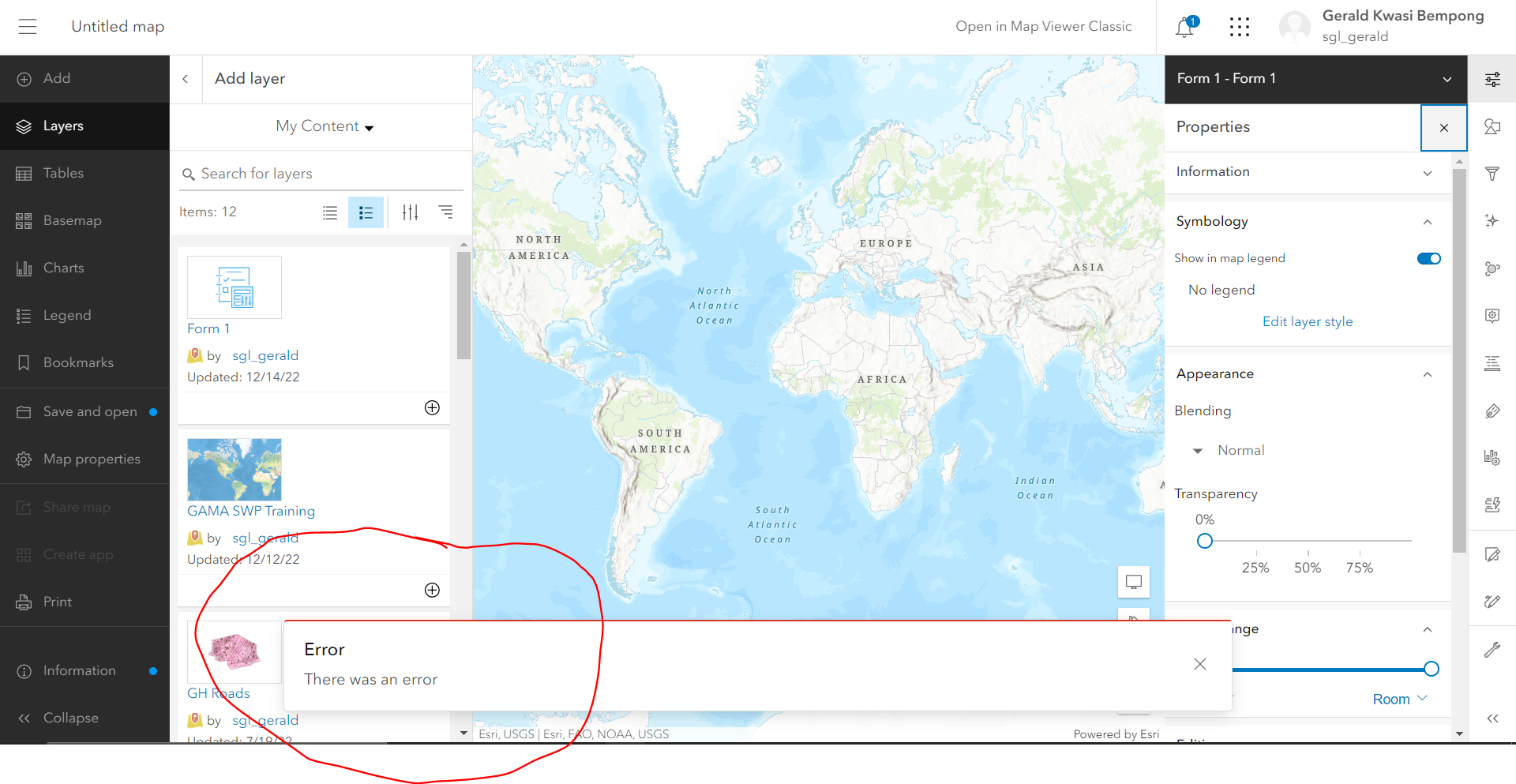The image size is (1516, 784).
Task: Add Form 1 layer to map
Action: point(432,407)
